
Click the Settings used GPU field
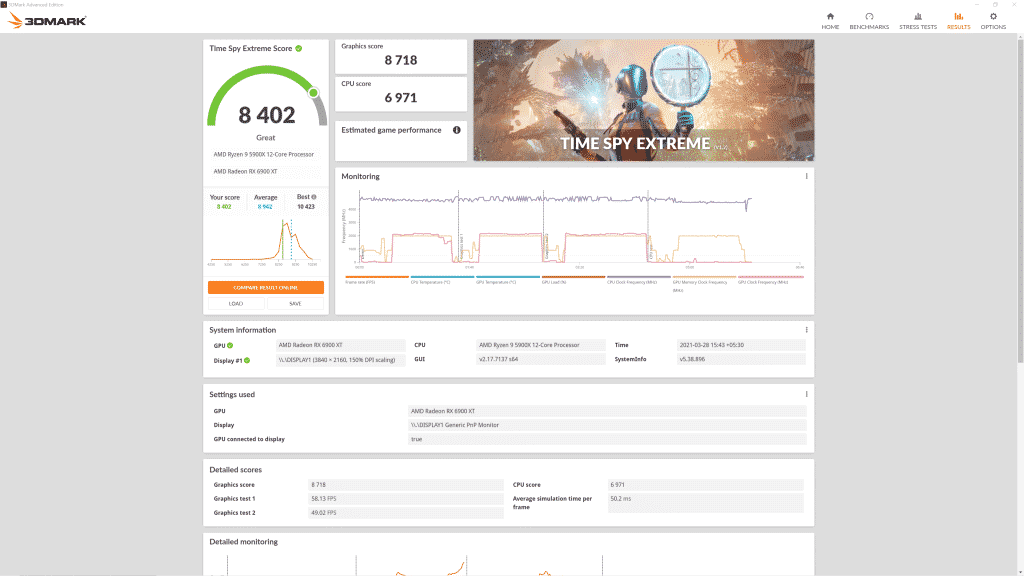[607, 411]
